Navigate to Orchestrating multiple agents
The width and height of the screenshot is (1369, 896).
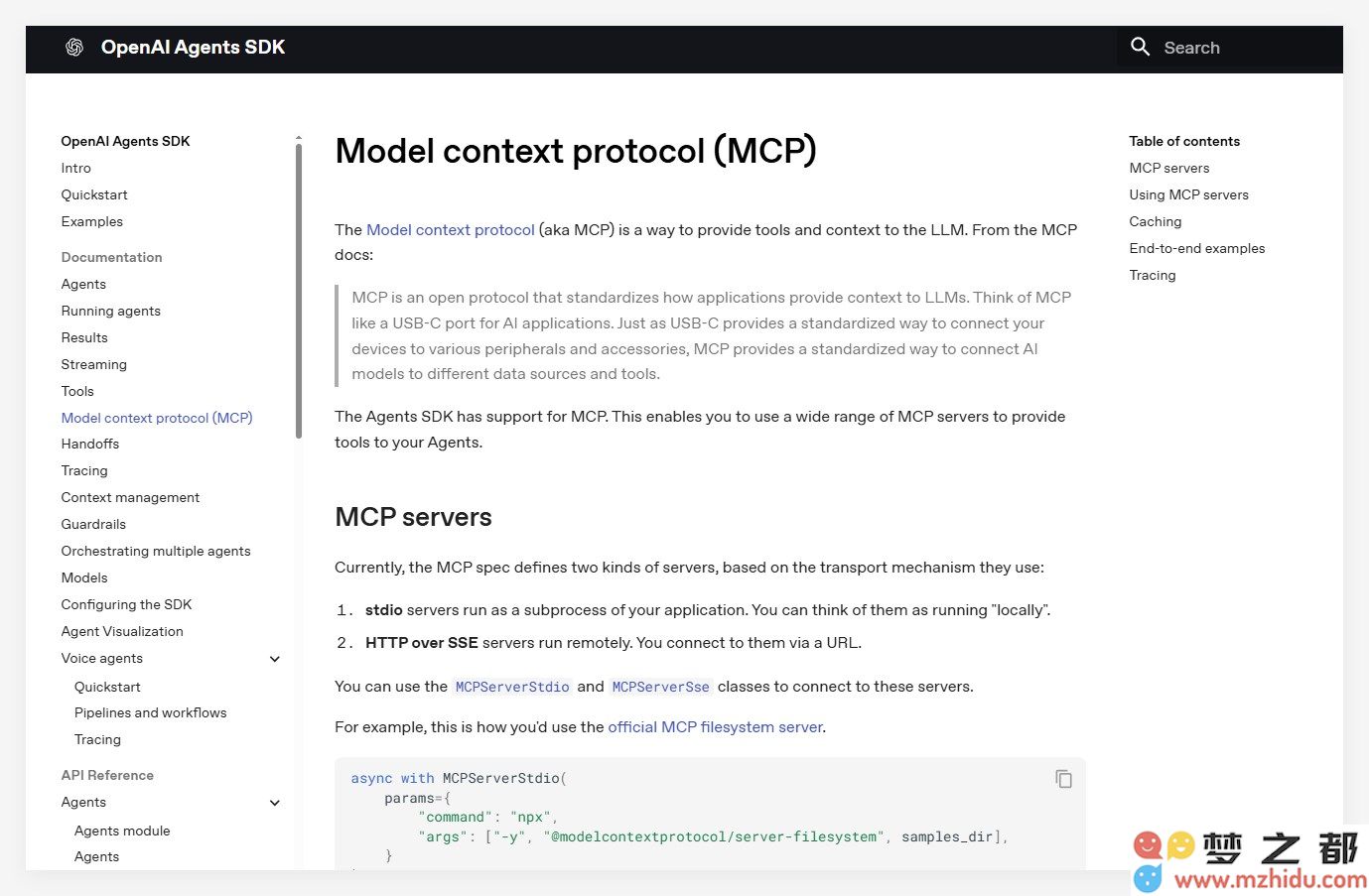(156, 551)
